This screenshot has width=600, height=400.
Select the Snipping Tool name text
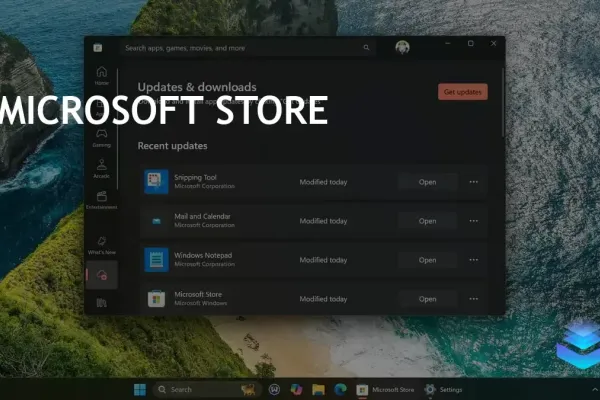pyautogui.click(x=195, y=177)
